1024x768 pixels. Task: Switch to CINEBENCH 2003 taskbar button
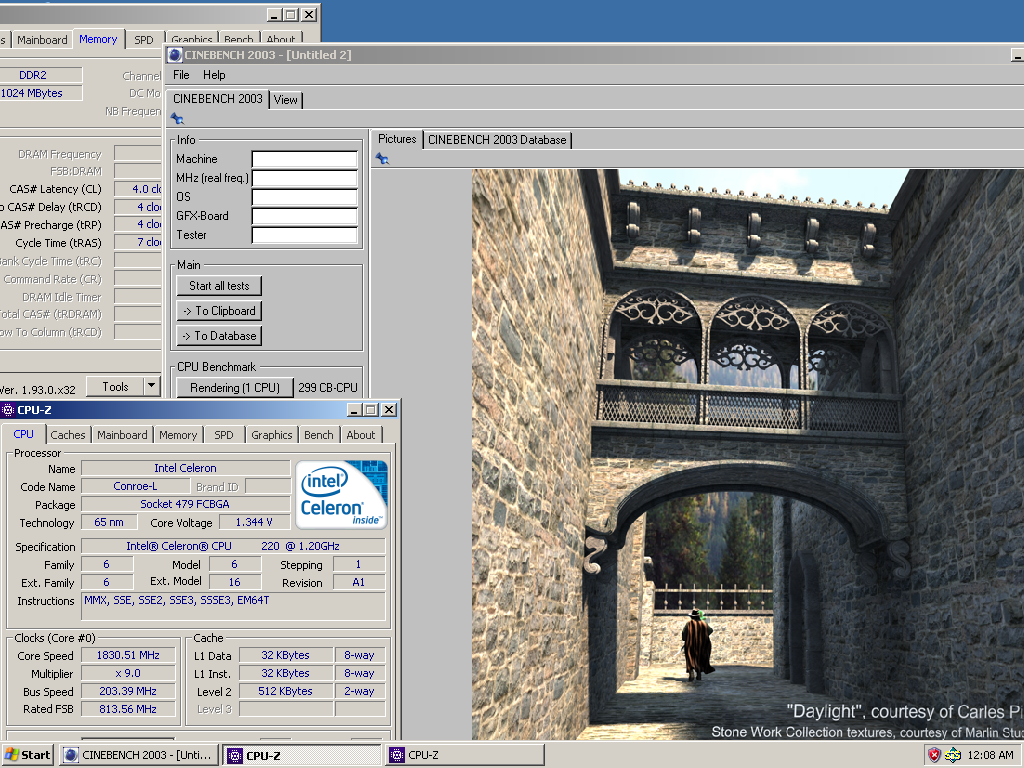pyautogui.click(x=138, y=755)
